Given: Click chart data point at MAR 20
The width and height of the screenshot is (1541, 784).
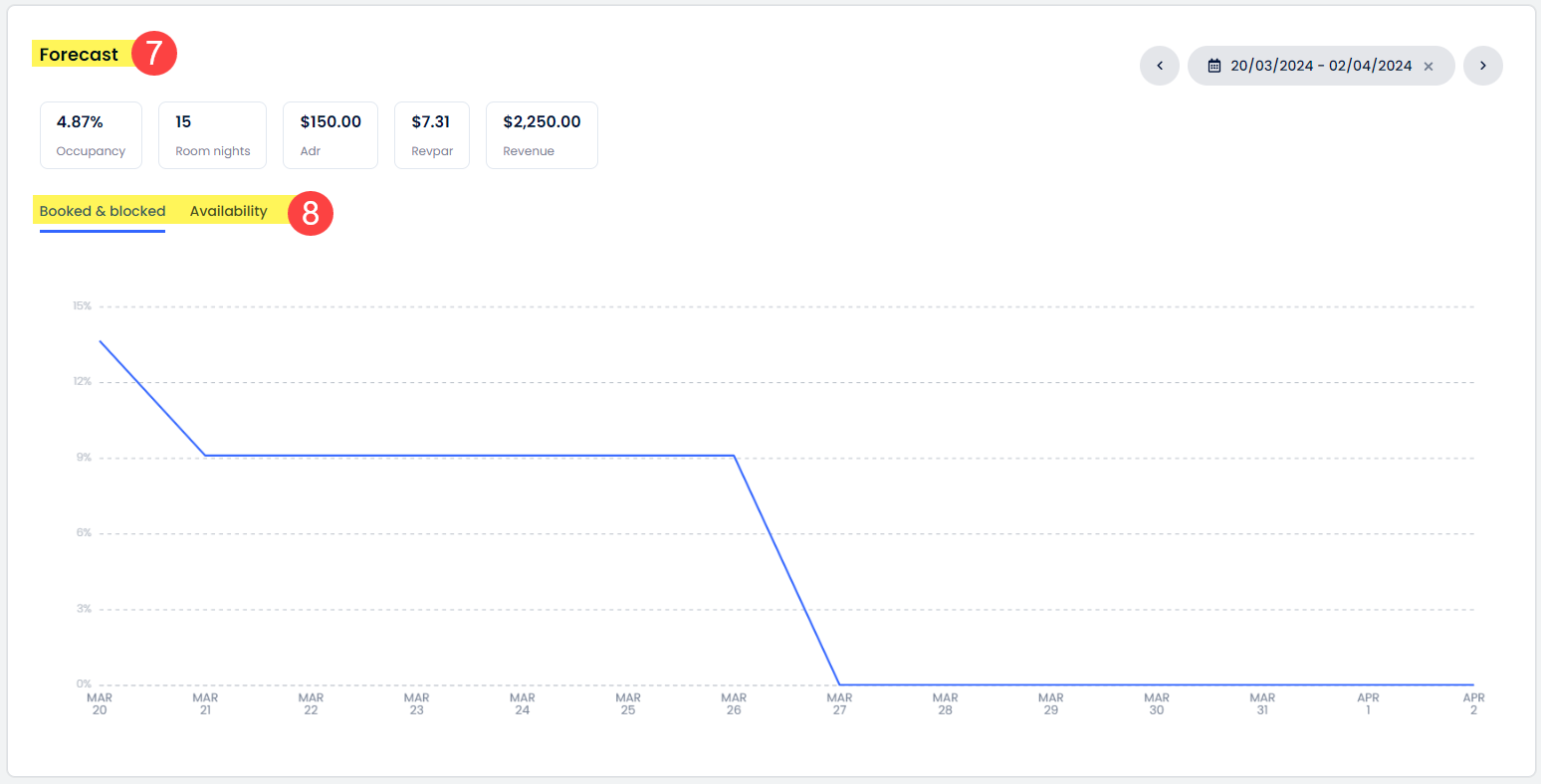Looking at the screenshot, I should pos(100,341).
